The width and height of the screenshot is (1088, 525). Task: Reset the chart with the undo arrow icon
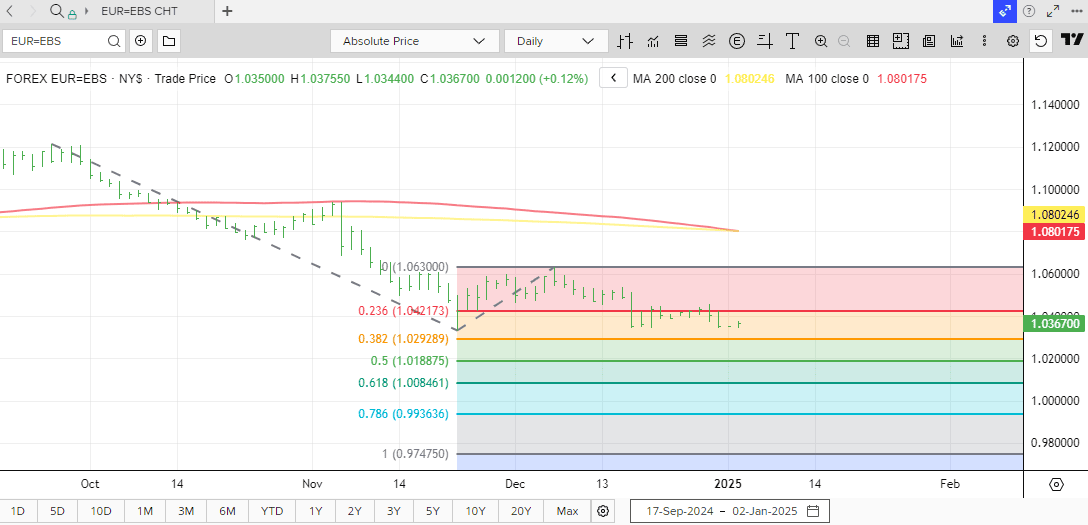coord(1041,41)
